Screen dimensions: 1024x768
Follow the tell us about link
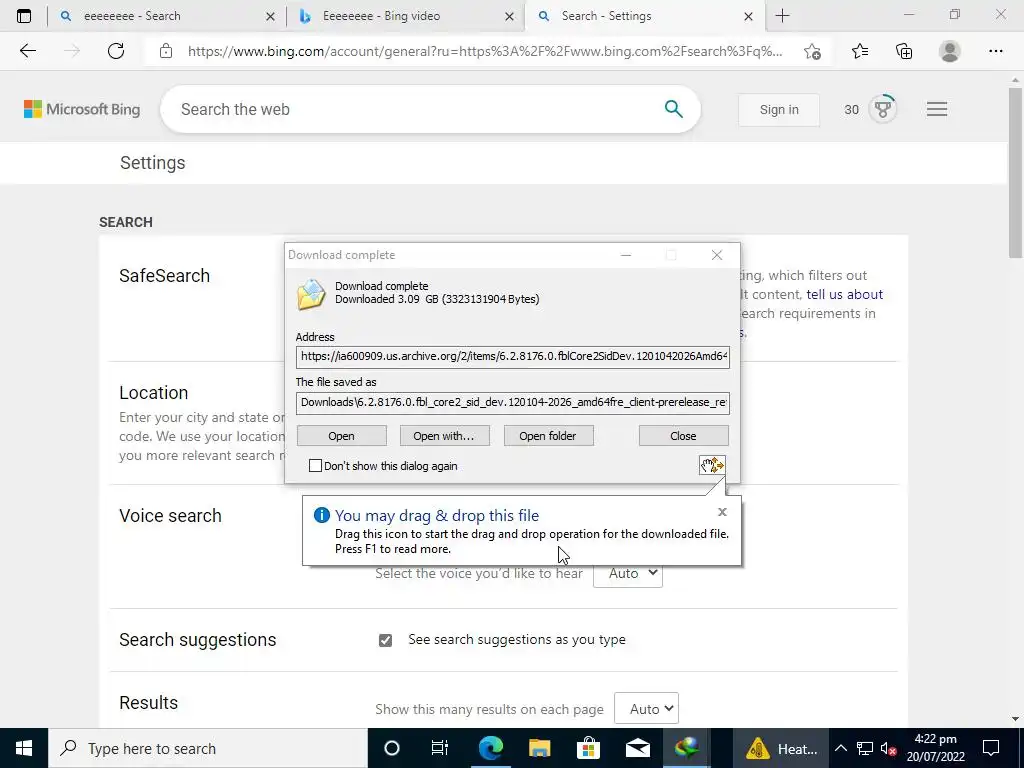tap(844, 295)
